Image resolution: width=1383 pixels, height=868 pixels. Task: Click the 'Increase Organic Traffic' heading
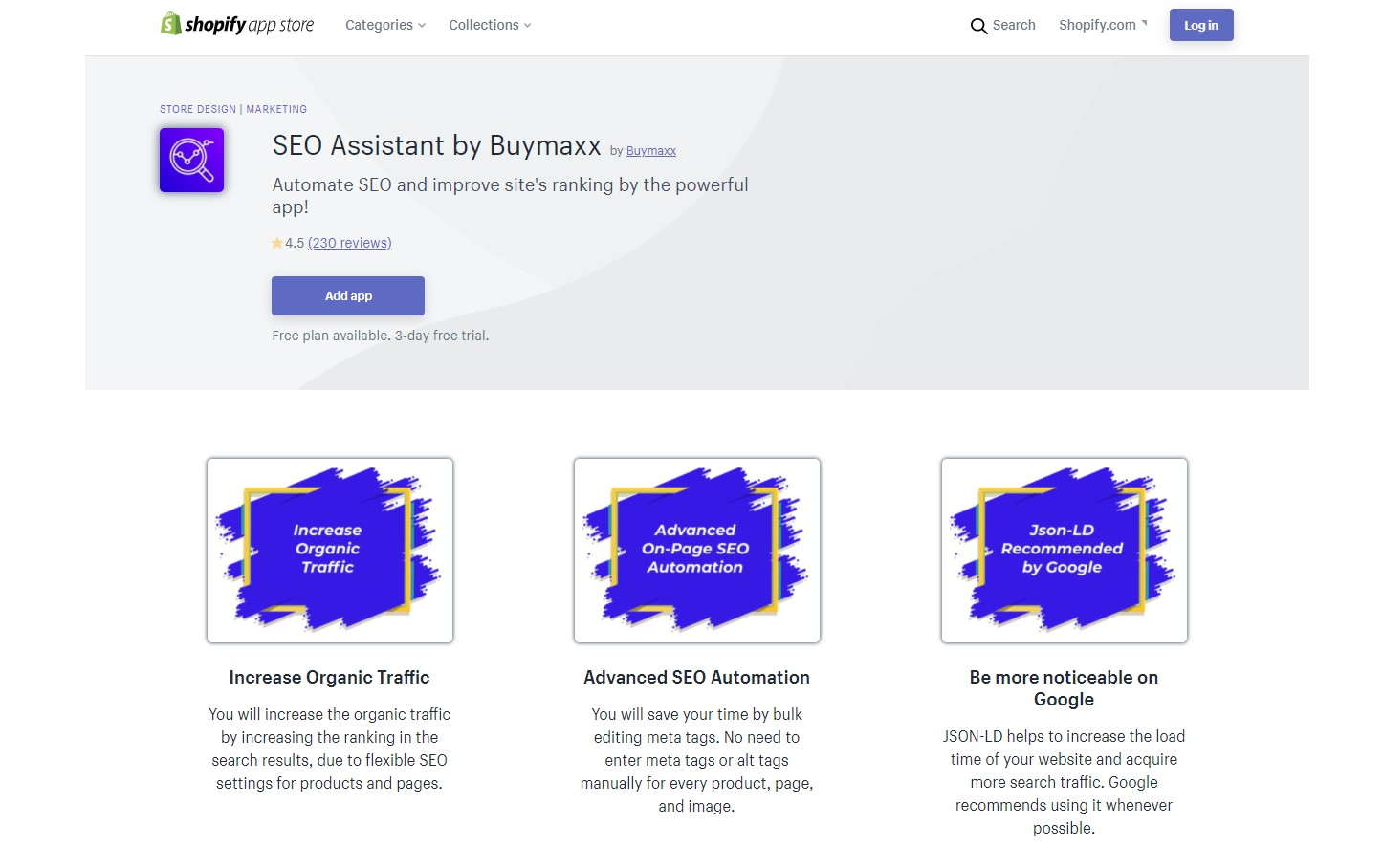click(330, 677)
